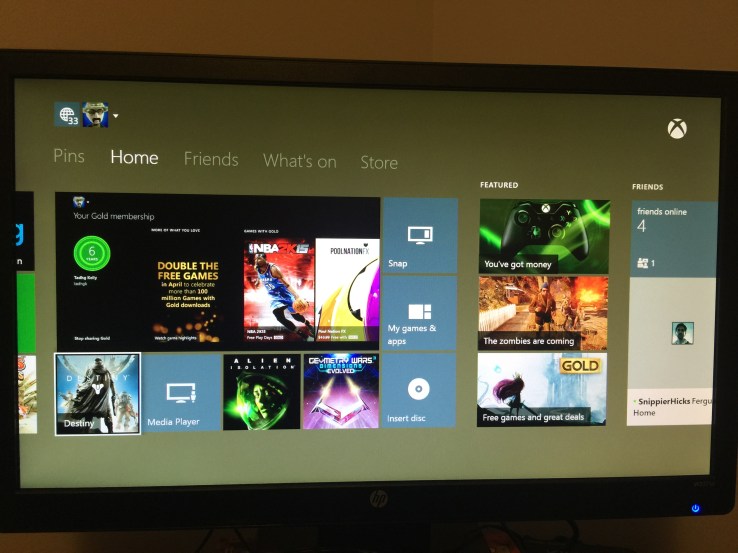The image size is (738, 553).
Task: Click the Watch game highlights link
Action: 175,338
